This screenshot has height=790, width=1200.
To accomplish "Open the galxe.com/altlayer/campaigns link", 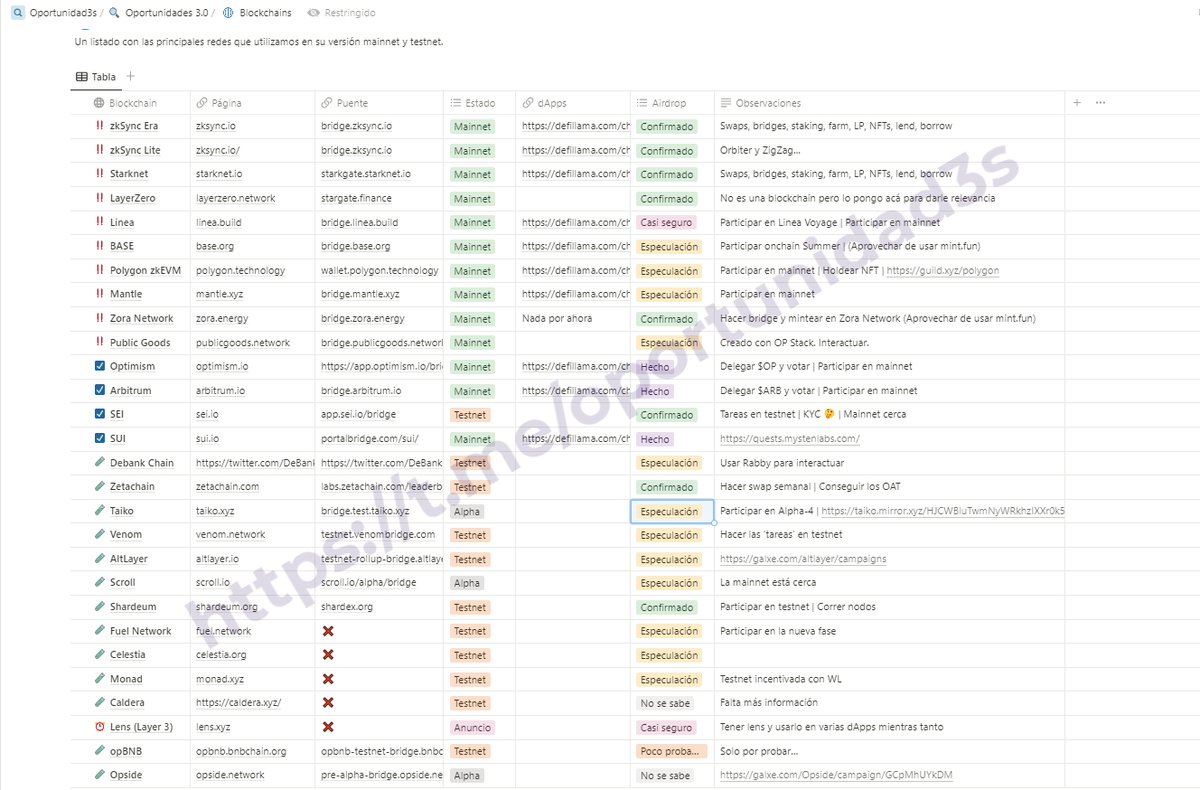I will pos(803,559).
